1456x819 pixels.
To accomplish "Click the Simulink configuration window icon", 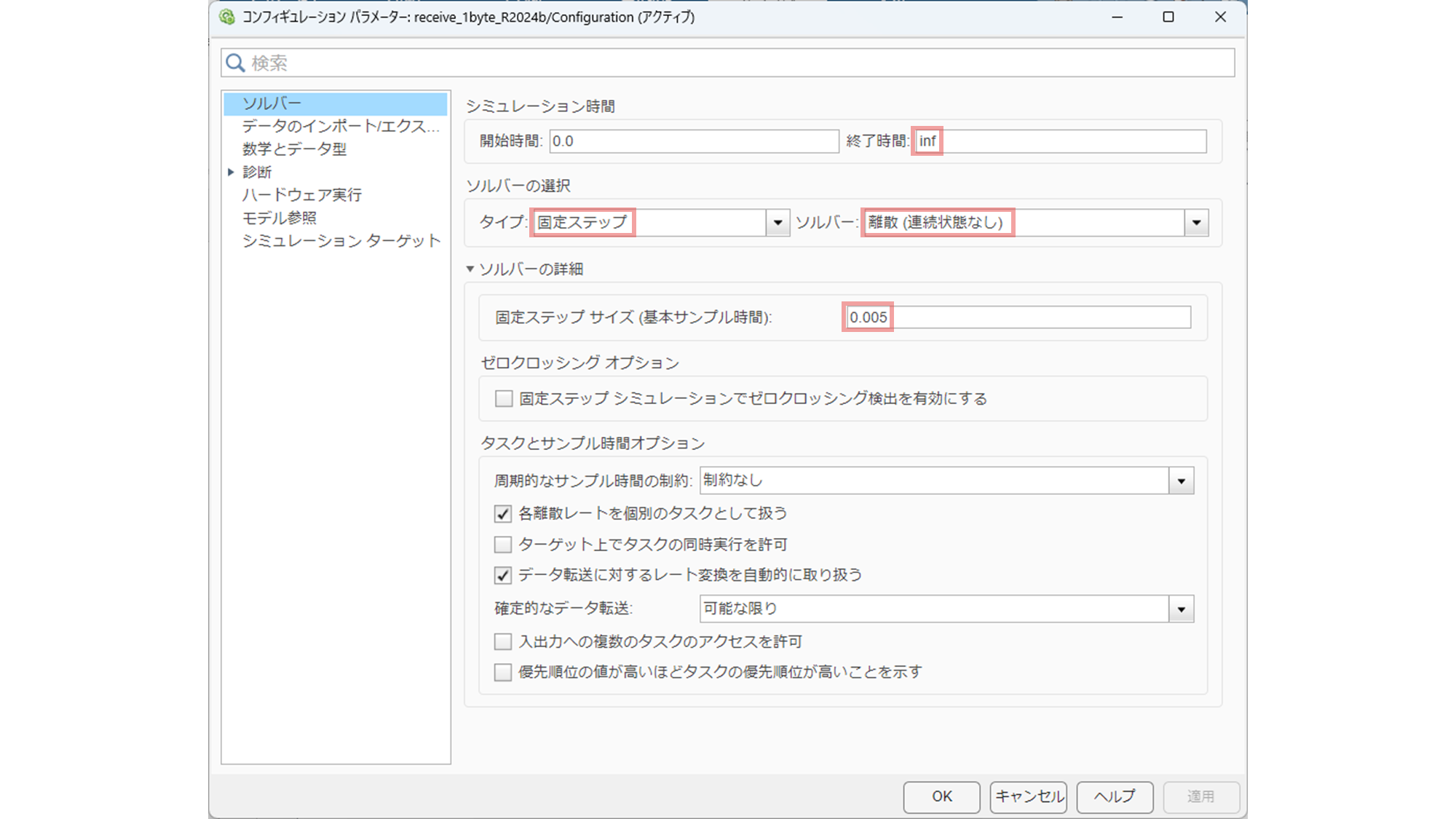I will (x=227, y=17).
